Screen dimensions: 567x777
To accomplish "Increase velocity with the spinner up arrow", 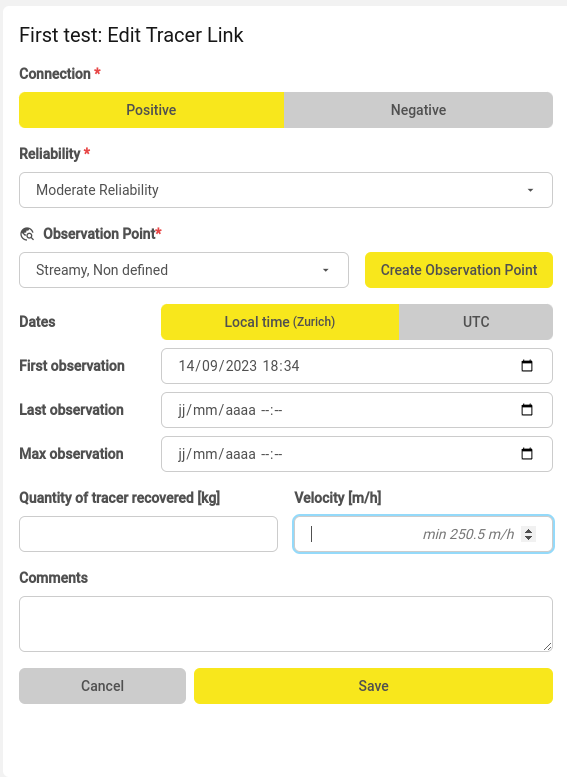I will [529, 531].
